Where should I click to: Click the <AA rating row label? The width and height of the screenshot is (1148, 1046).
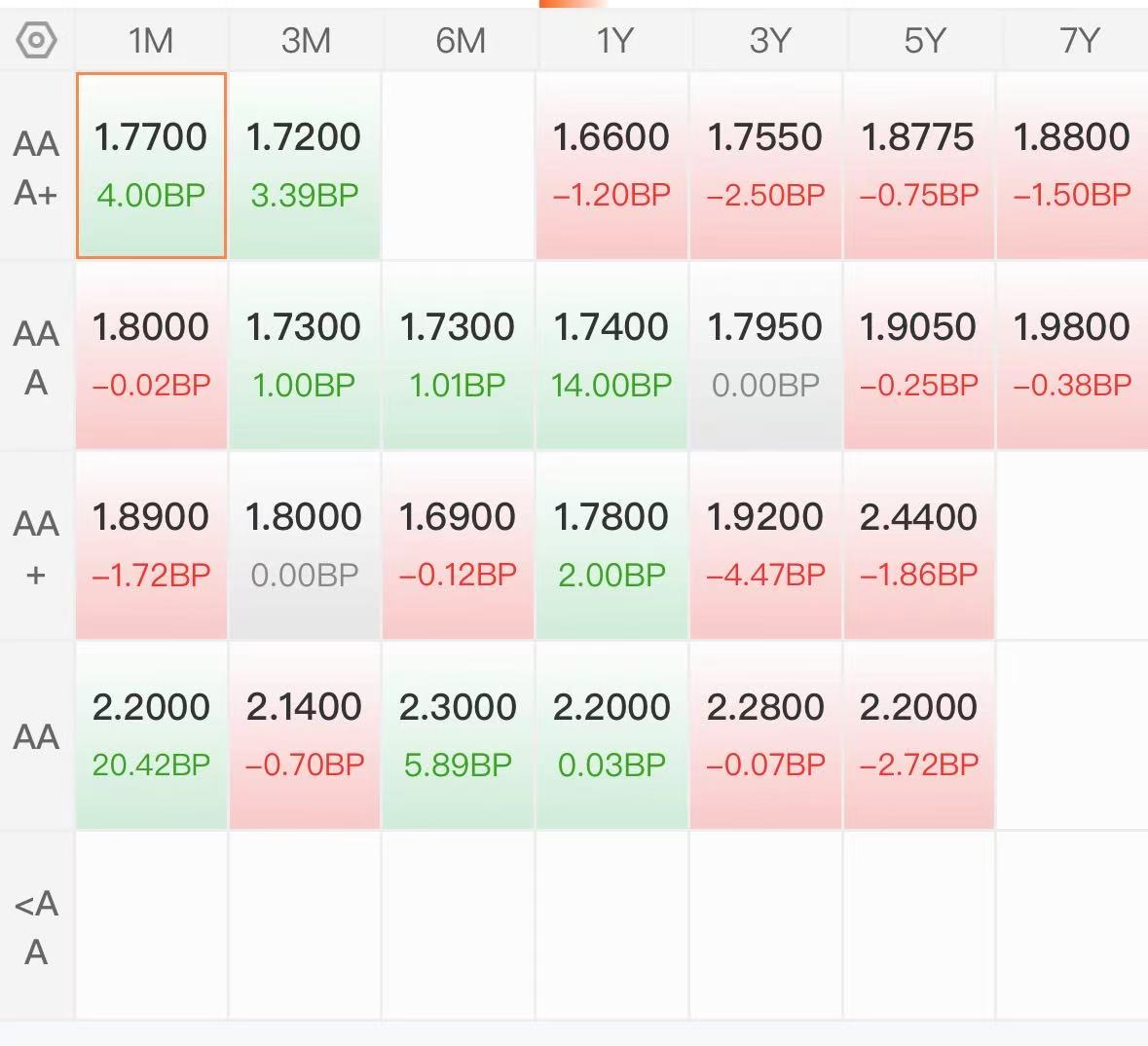coord(36,928)
